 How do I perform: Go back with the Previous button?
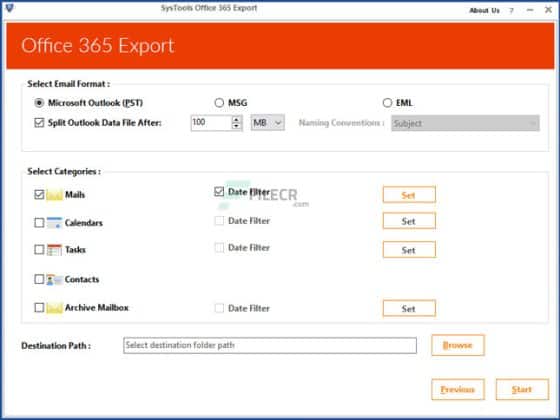click(x=458, y=389)
